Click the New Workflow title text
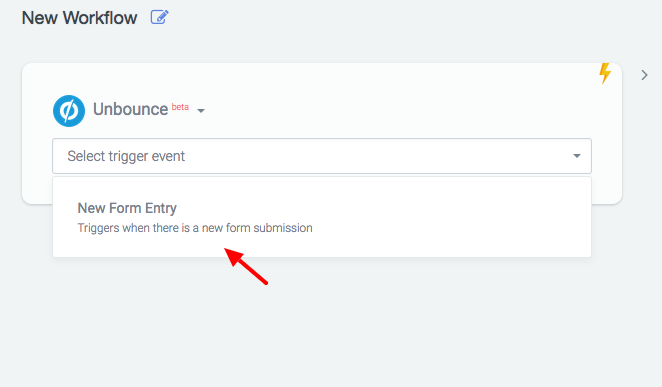Viewport: 662px width, 387px height. (79, 18)
